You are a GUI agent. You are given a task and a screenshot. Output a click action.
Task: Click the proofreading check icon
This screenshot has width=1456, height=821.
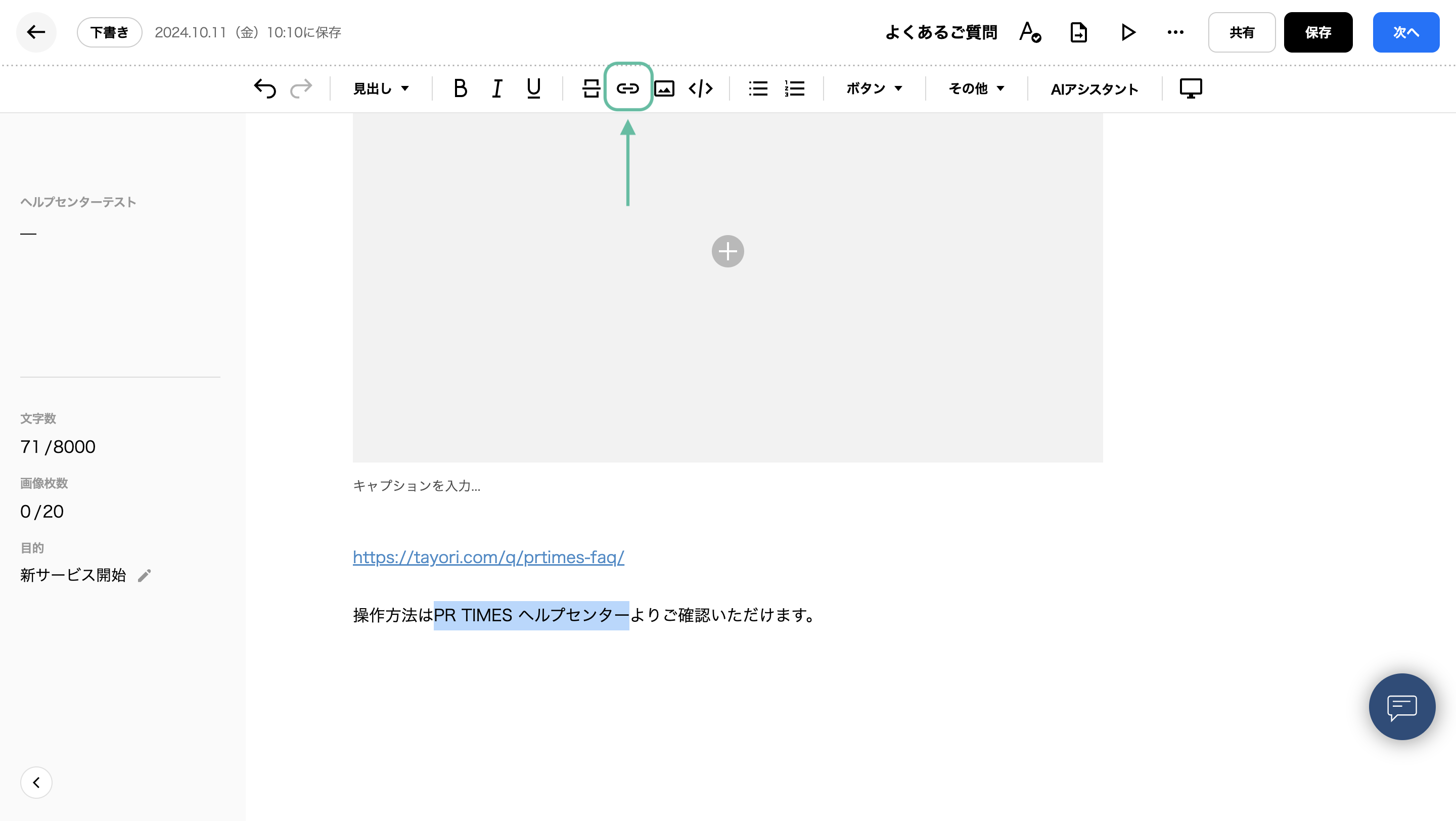point(1030,32)
